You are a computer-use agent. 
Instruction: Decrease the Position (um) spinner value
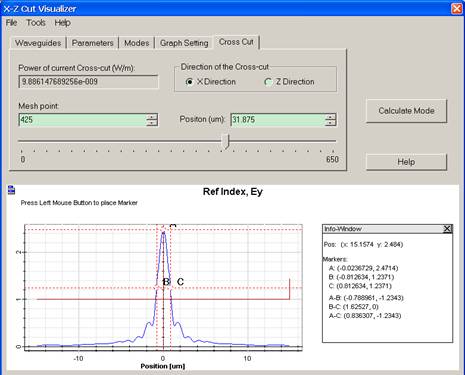[331, 123]
